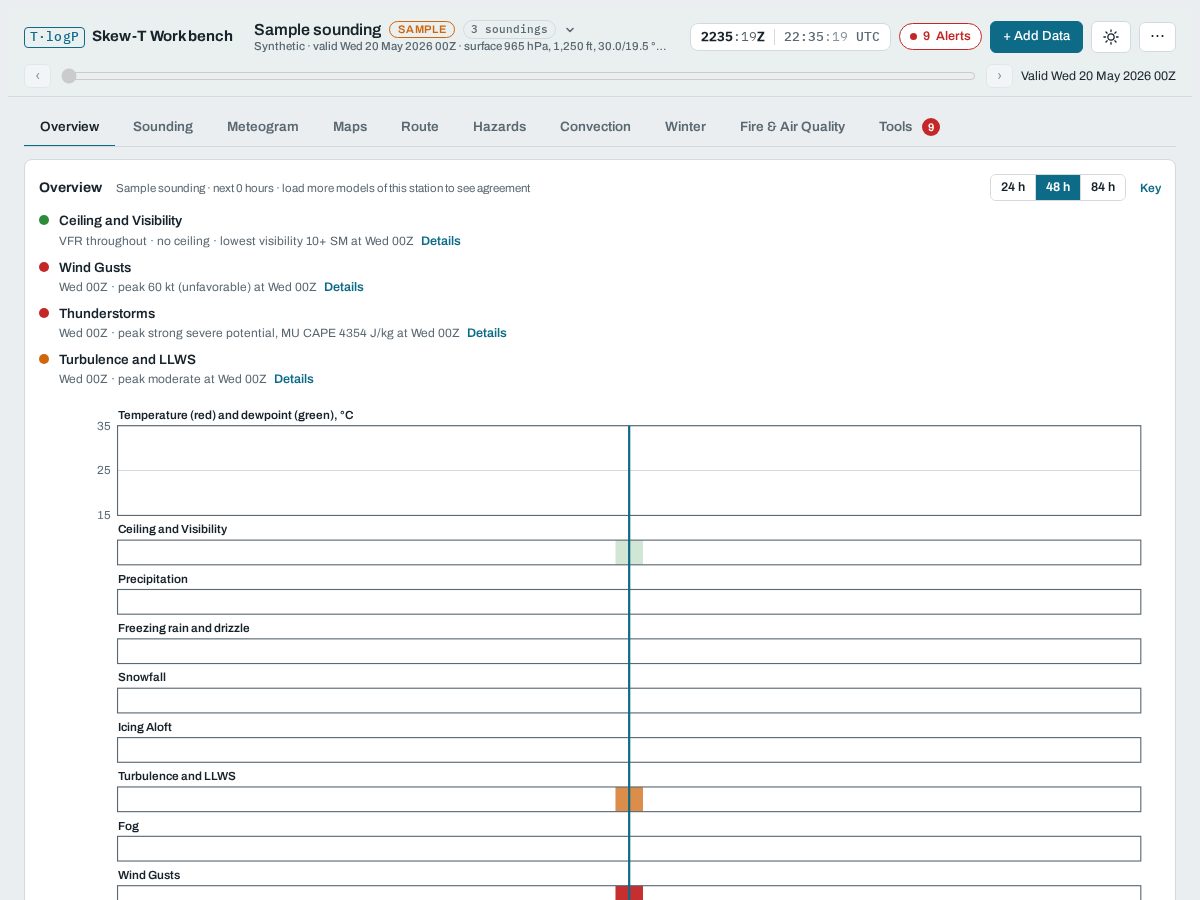The width and height of the screenshot is (1200, 900).
Task: Open the Route tab
Action: (420, 127)
